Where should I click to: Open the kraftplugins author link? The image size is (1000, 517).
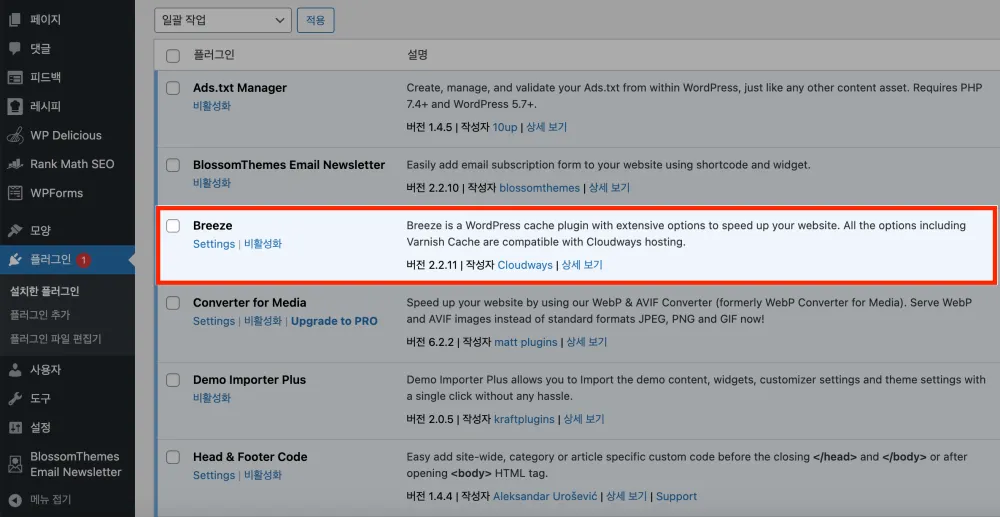pyautogui.click(x=525, y=419)
